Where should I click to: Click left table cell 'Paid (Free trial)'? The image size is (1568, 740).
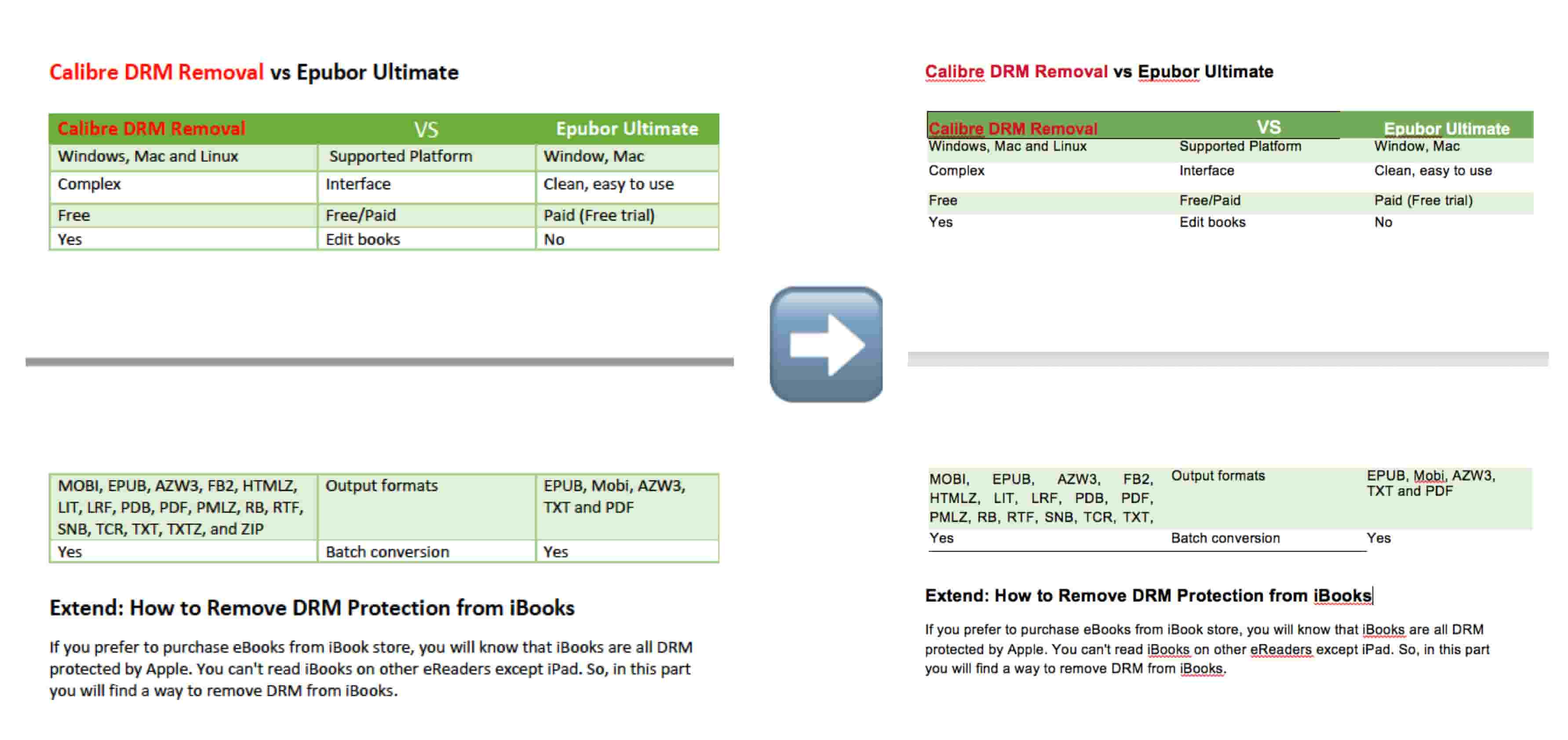[x=599, y=215]
